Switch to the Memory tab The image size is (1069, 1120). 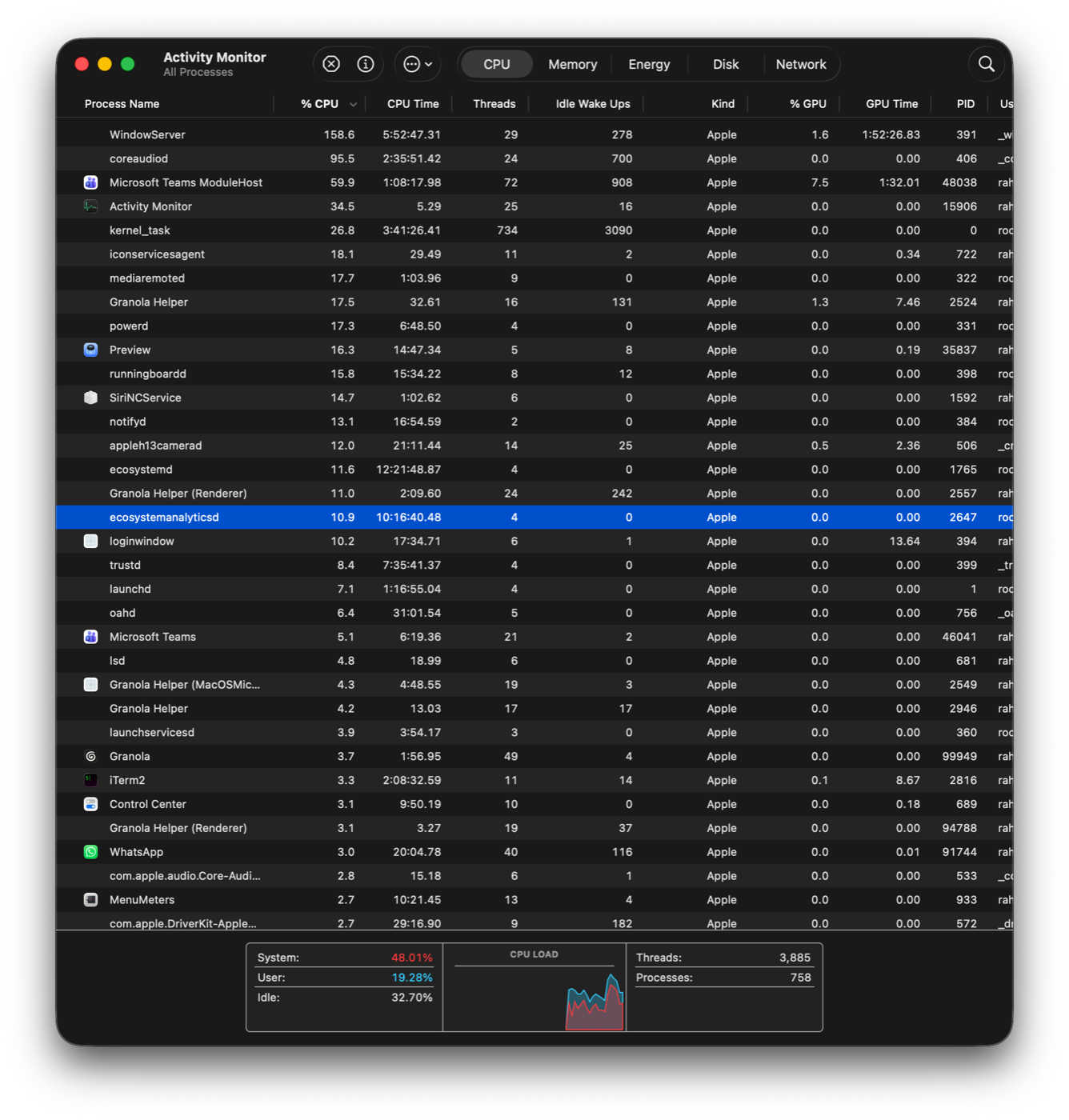[x=573, y=64]
